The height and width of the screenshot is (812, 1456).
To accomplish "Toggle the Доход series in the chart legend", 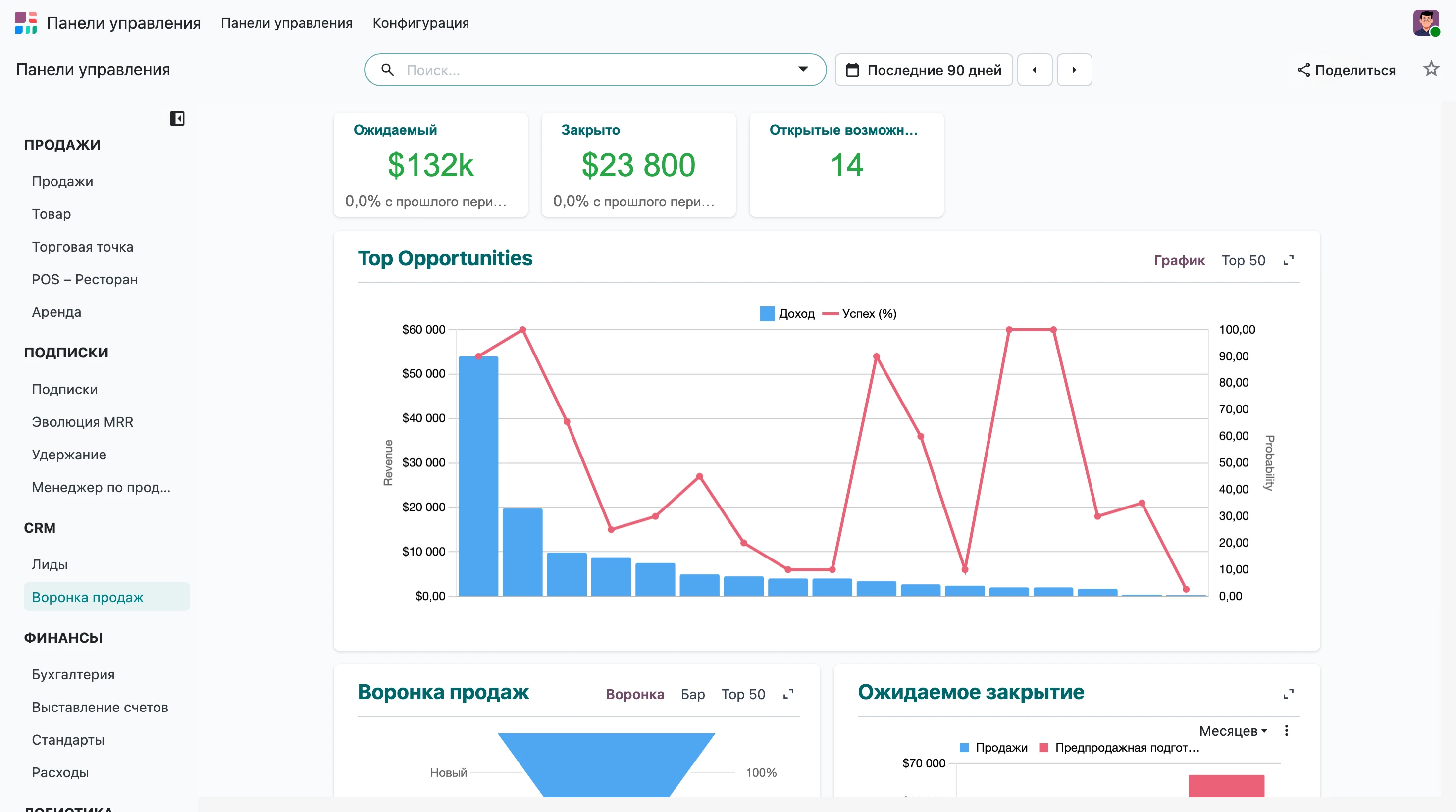I will [x=787, y=313].
